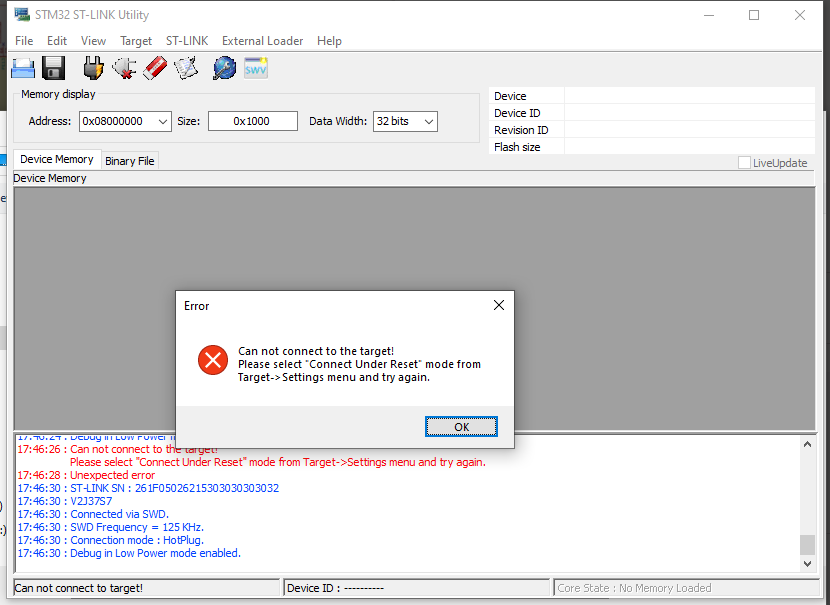Open Program and verify toolbar icon
Screen dimensions: 830x605
pyautogui.click(x=186, y=68)
